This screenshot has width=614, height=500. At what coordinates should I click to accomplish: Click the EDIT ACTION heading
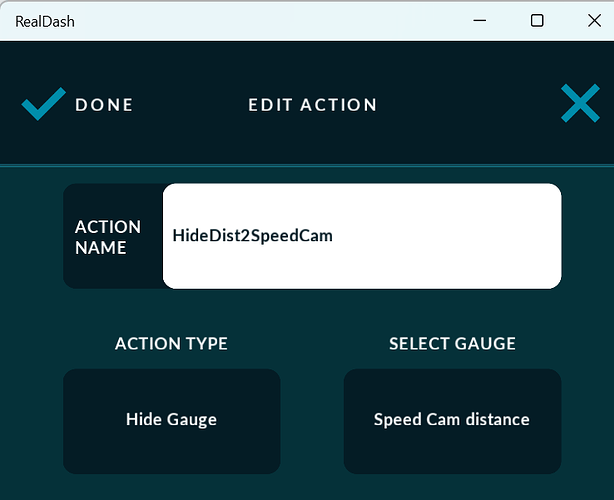tap(312, 105)
